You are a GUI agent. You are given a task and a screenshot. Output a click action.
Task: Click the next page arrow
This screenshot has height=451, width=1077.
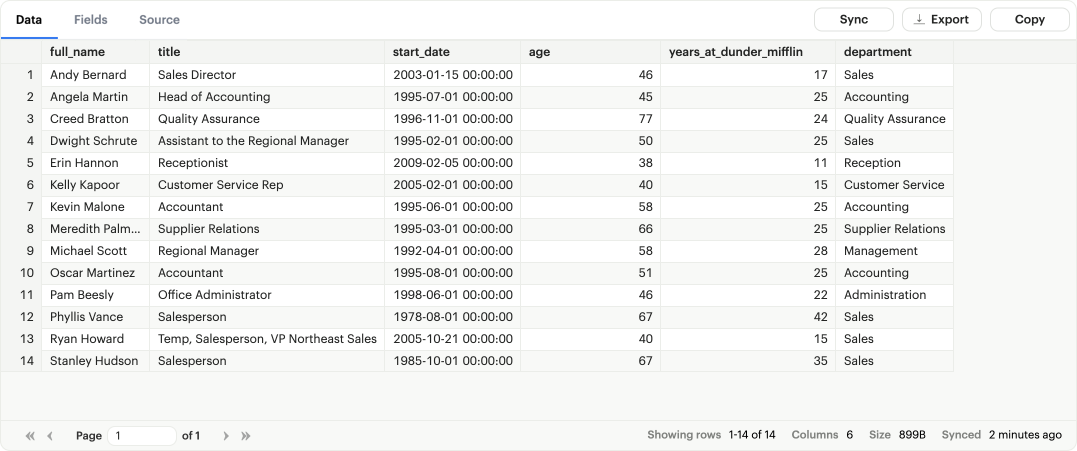[x=226, y=436]
